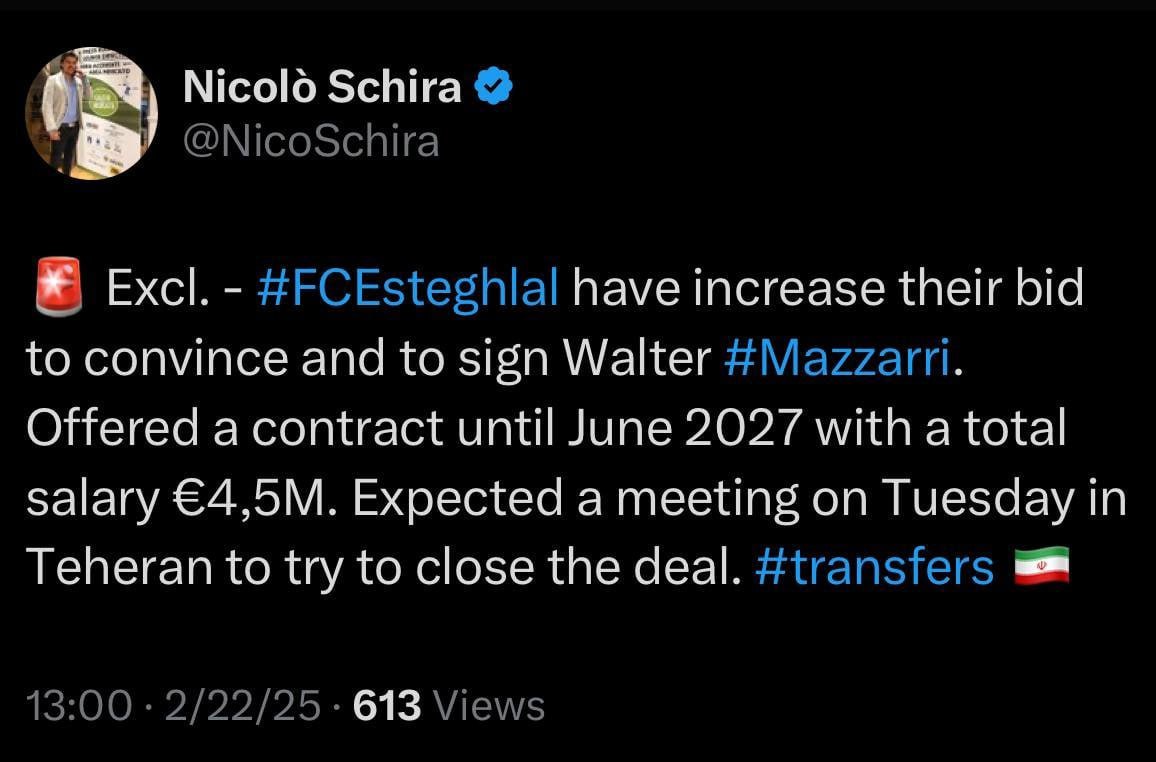The image size is (1156, 762).
Task: Open the #FCEsteghlal hashtag
Action: point(408,288)
